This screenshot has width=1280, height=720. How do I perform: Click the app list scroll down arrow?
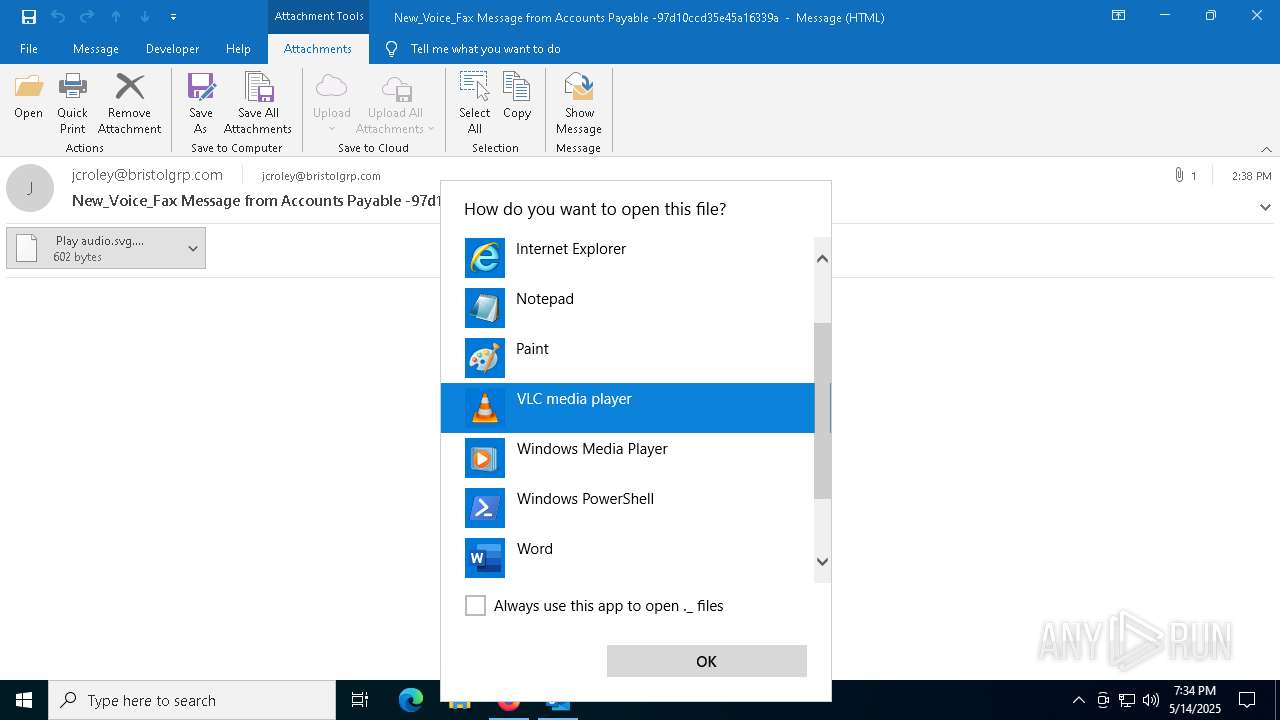click(822, 561)
